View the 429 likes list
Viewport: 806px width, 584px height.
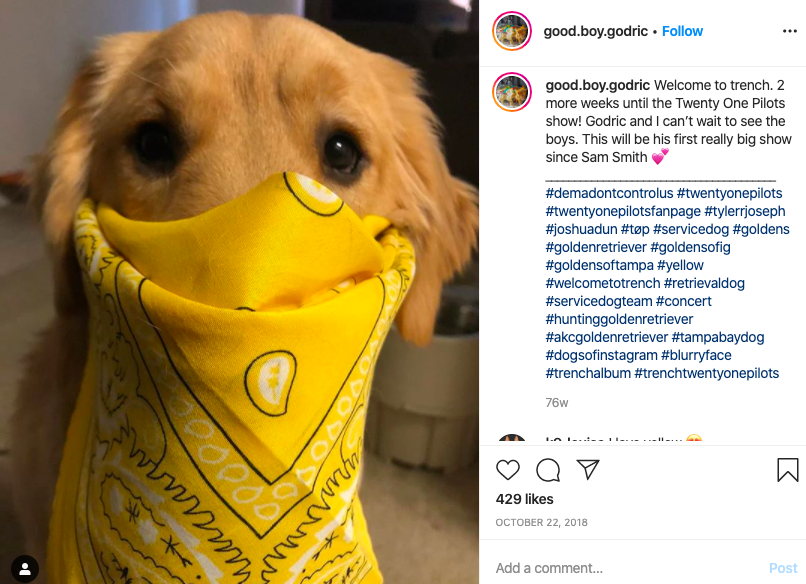(x=524, y=499)
